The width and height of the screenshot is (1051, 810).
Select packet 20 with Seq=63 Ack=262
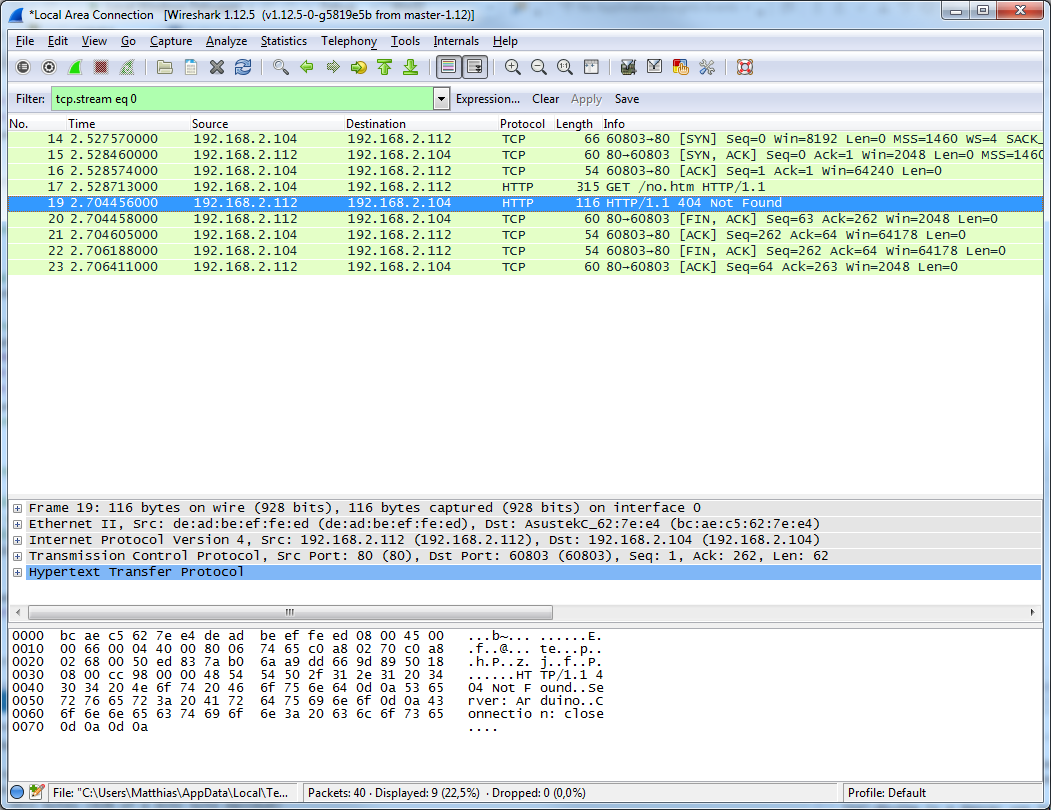[x=526, y=219]
